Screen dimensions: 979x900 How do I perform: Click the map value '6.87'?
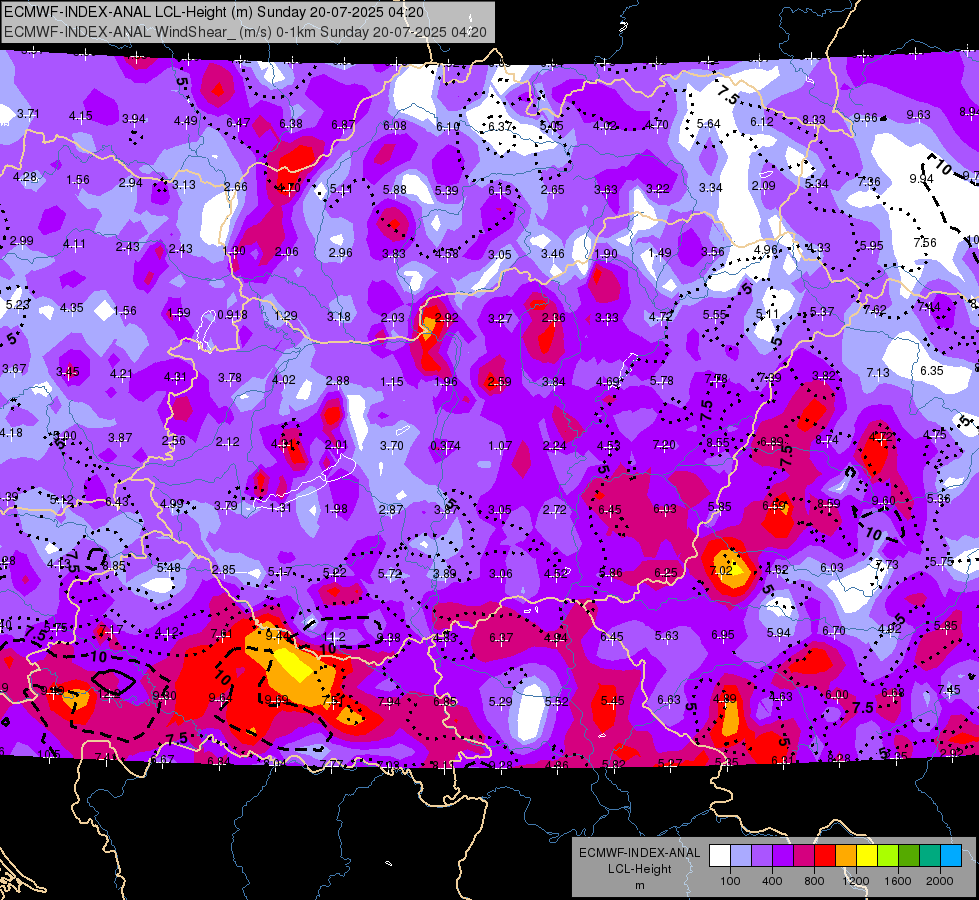coord(343,125)
